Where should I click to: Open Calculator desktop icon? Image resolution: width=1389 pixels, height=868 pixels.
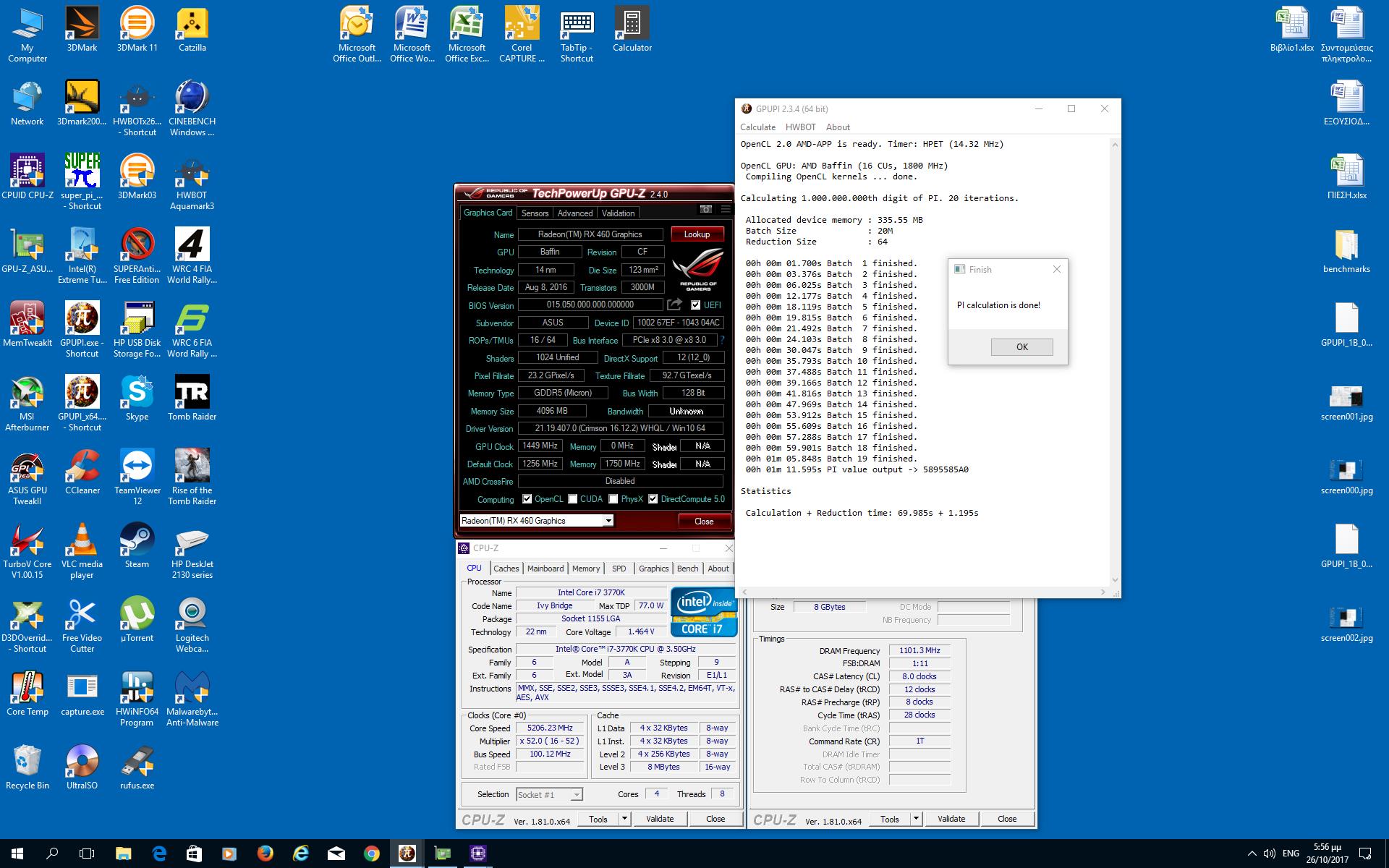coord(632,30)
